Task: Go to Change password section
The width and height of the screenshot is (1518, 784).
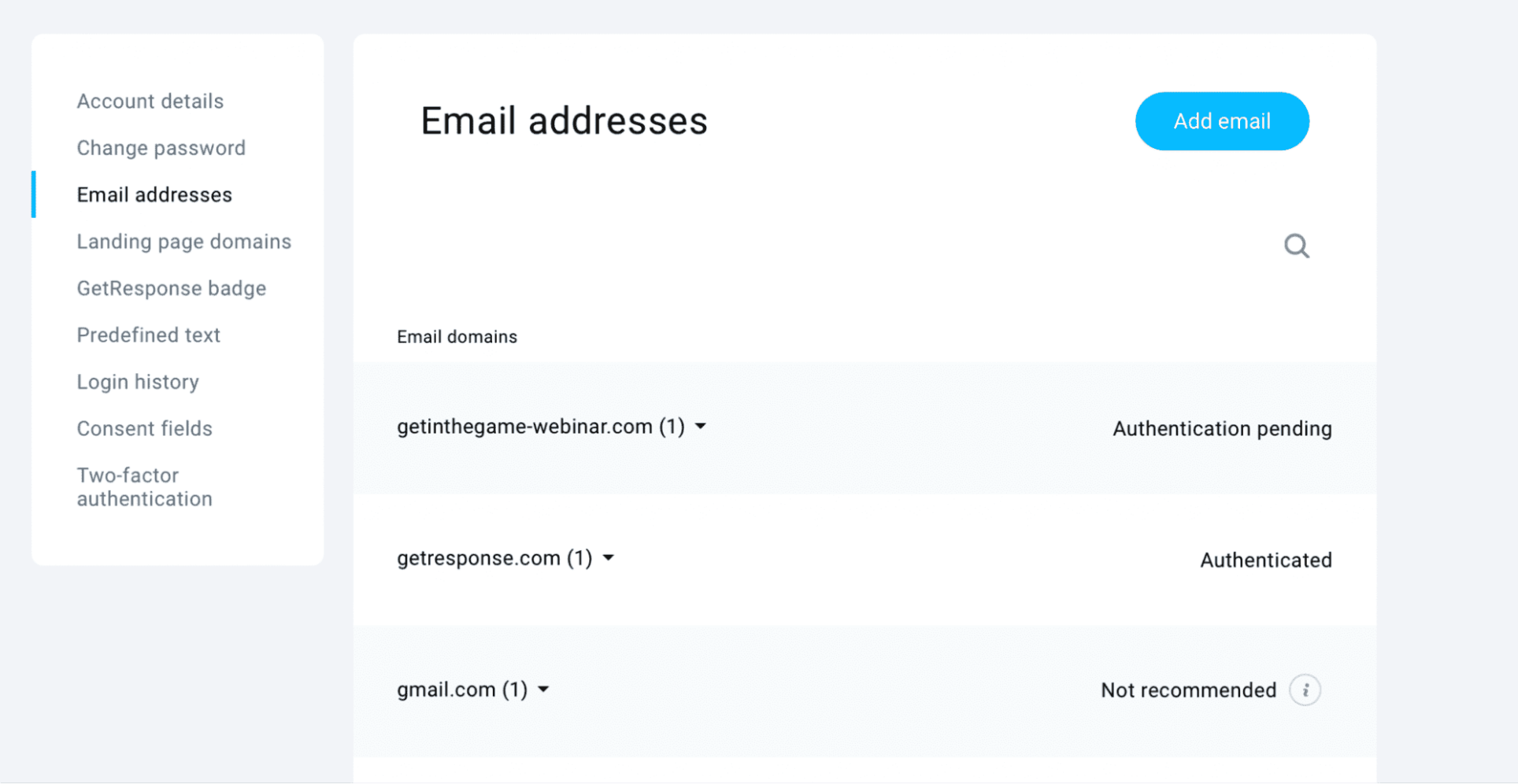Action: tap(161, 147)
